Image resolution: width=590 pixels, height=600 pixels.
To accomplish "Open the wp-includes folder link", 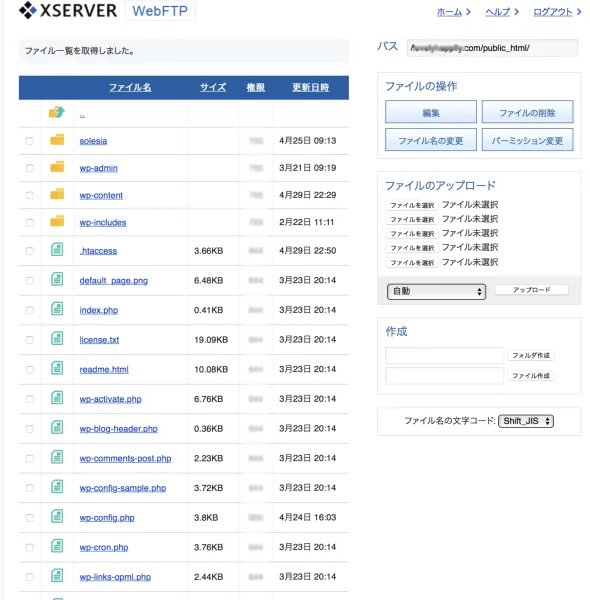I will [103, 222].
